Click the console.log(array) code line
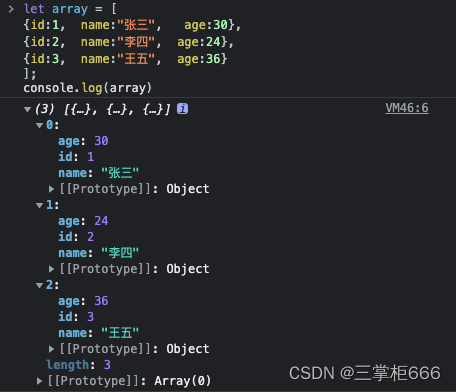456x392 pixels. [x=88, y=88]
